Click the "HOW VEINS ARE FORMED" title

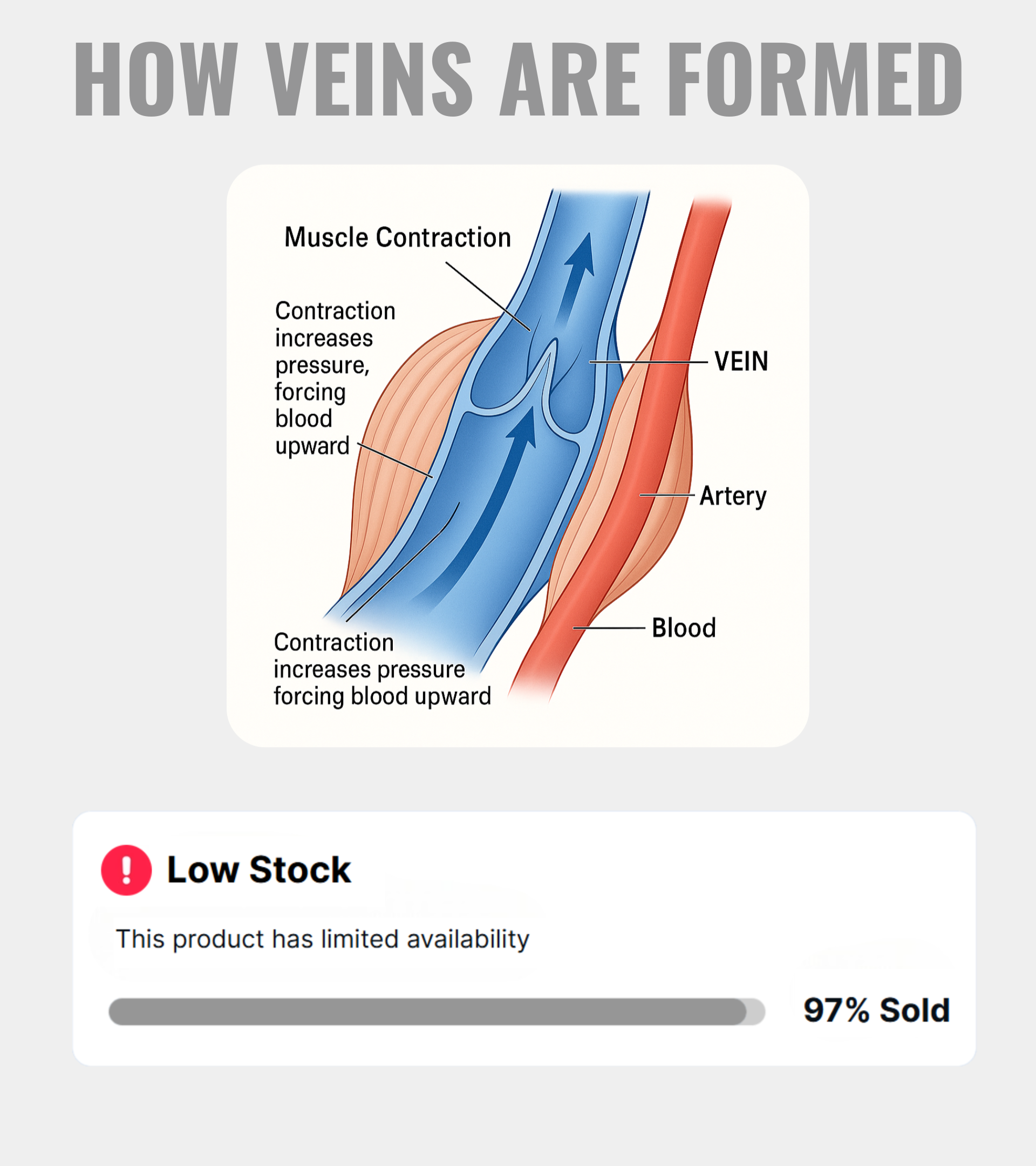(x=517, y=80)
